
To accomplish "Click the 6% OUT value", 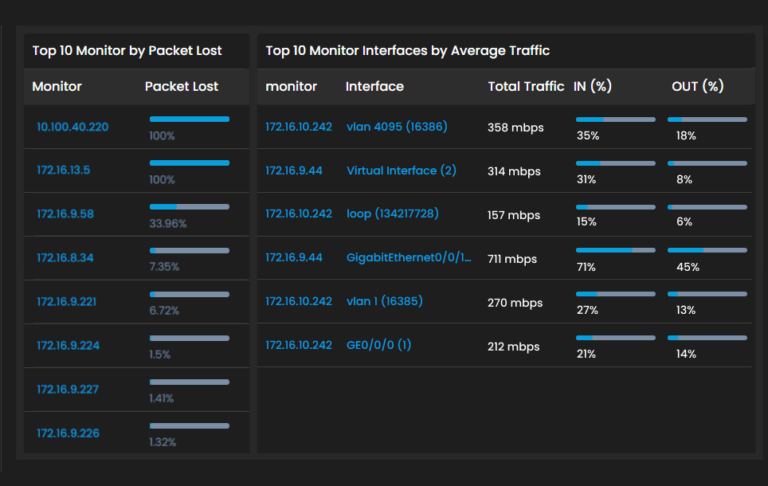I will click(x=684, y=221).
